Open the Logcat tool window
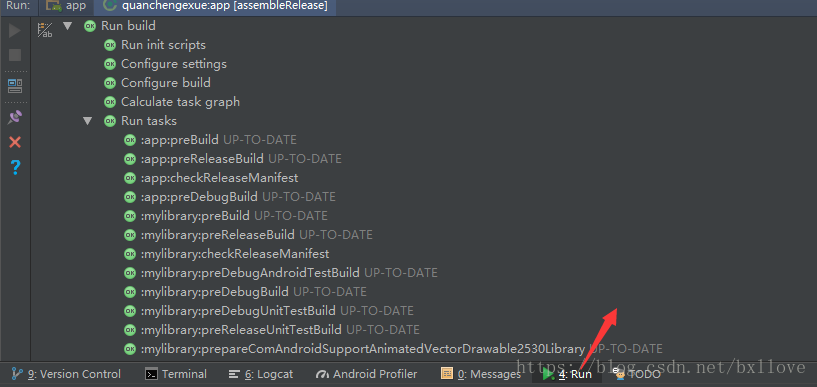This screenshot has height=387, width=817. point(261,374)
